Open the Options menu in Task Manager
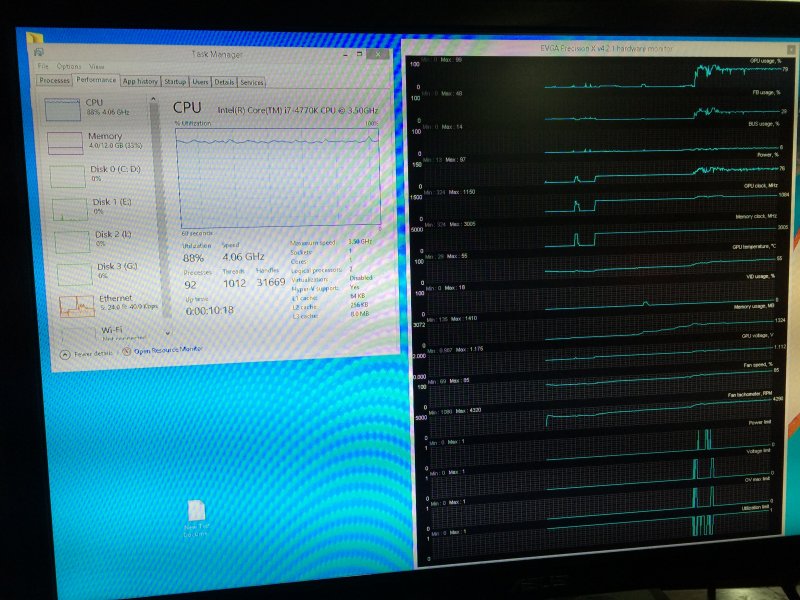Screen dimensions: 800x600 (69, 66)
